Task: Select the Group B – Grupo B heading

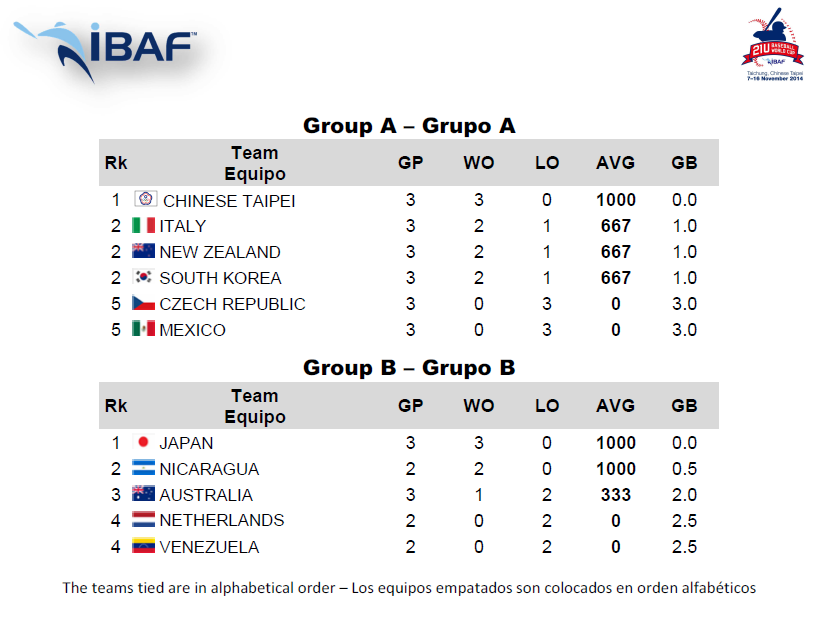Action: click(x=409, y=368)
